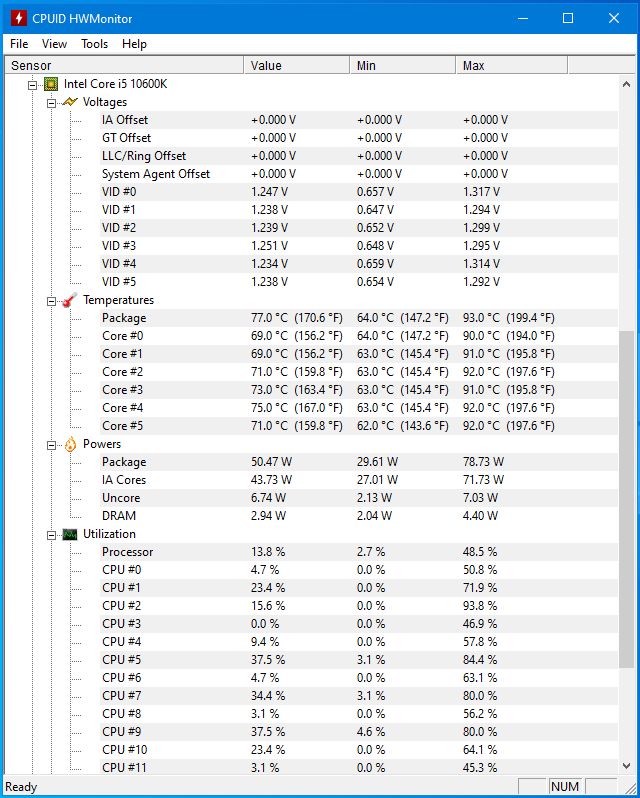The width and height of the screenshot is (640, 798).
Task: Click the Powers flame icon
Action: pos(70,444)
